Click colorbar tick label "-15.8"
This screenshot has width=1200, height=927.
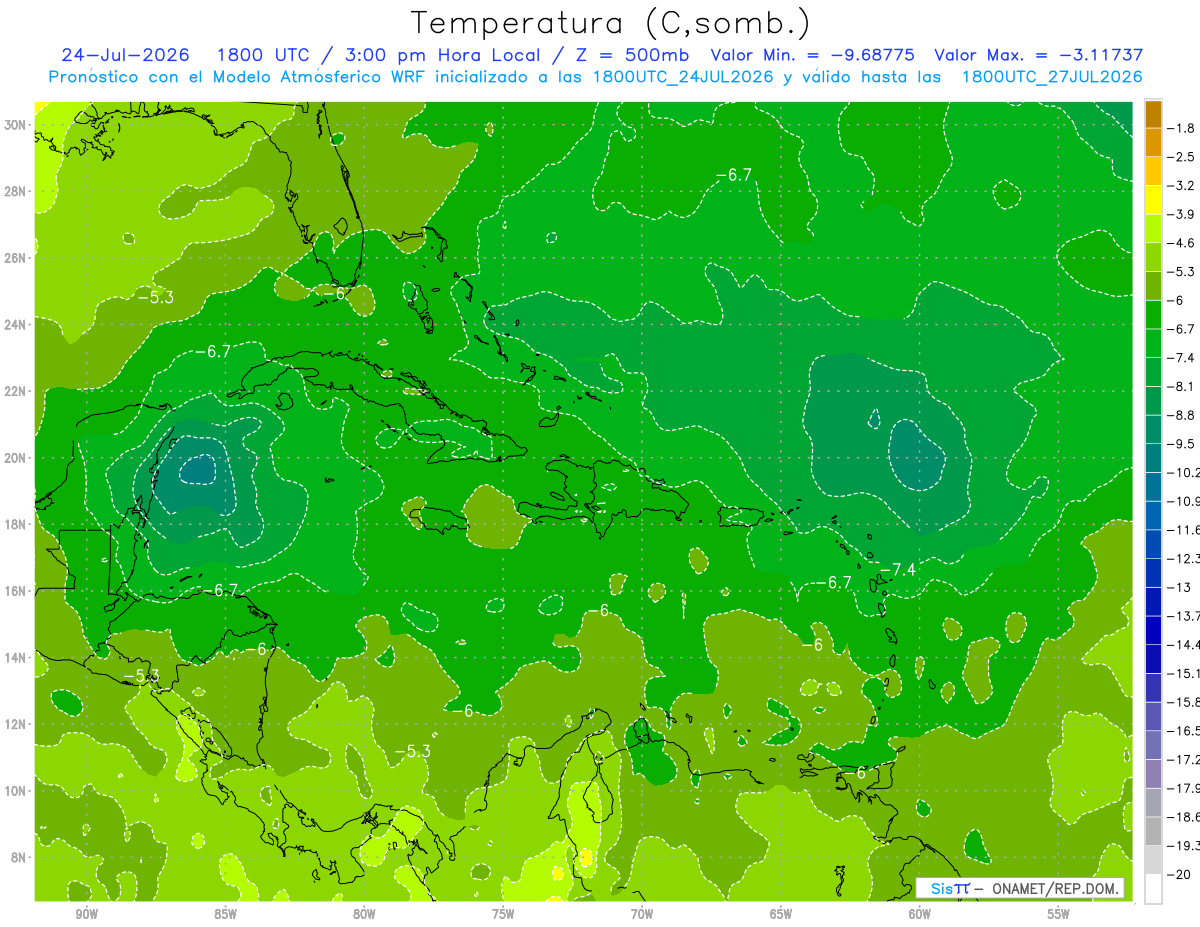[1183, 702]
